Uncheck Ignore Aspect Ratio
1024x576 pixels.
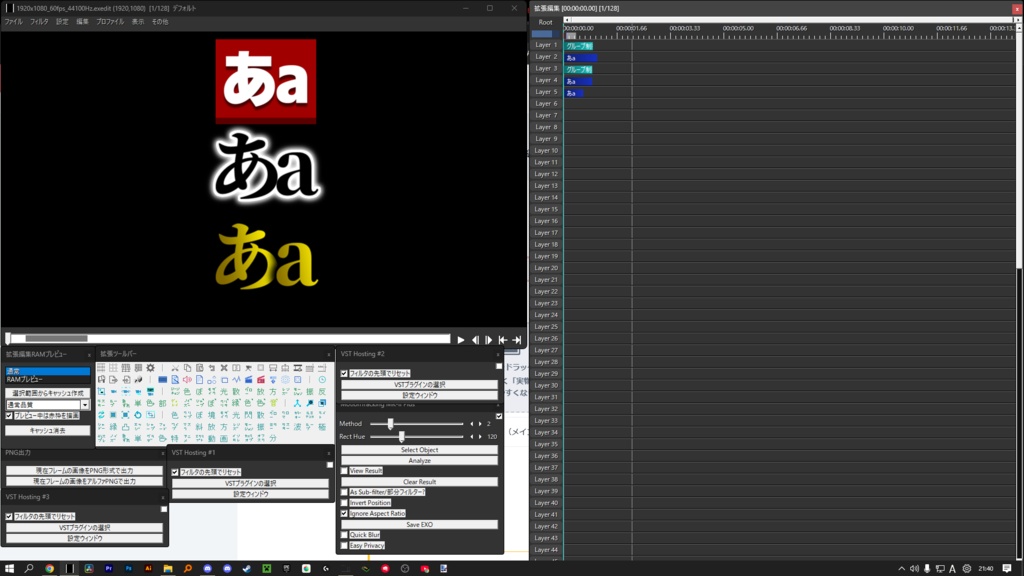tap(344, 513)
